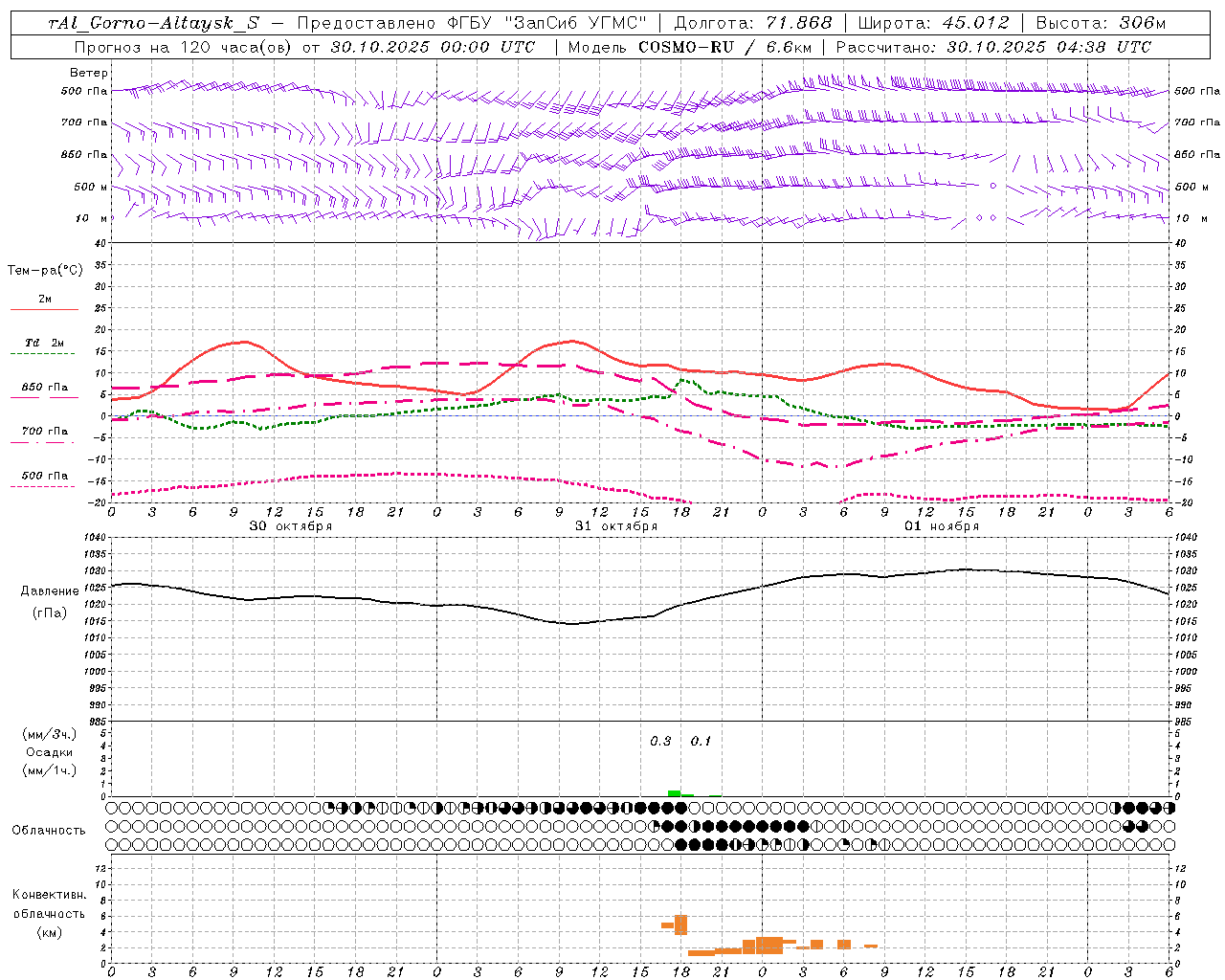Screen dimensions: 1225x980
Task: Click the Конвективн. panel label
Action: 49,895
